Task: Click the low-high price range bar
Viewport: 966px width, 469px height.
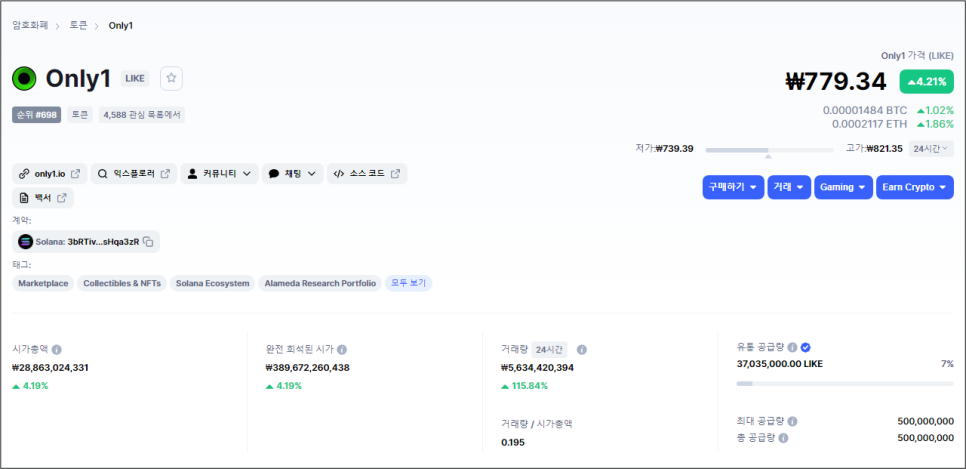Action: pyautogui.click(x=769, y=150)
